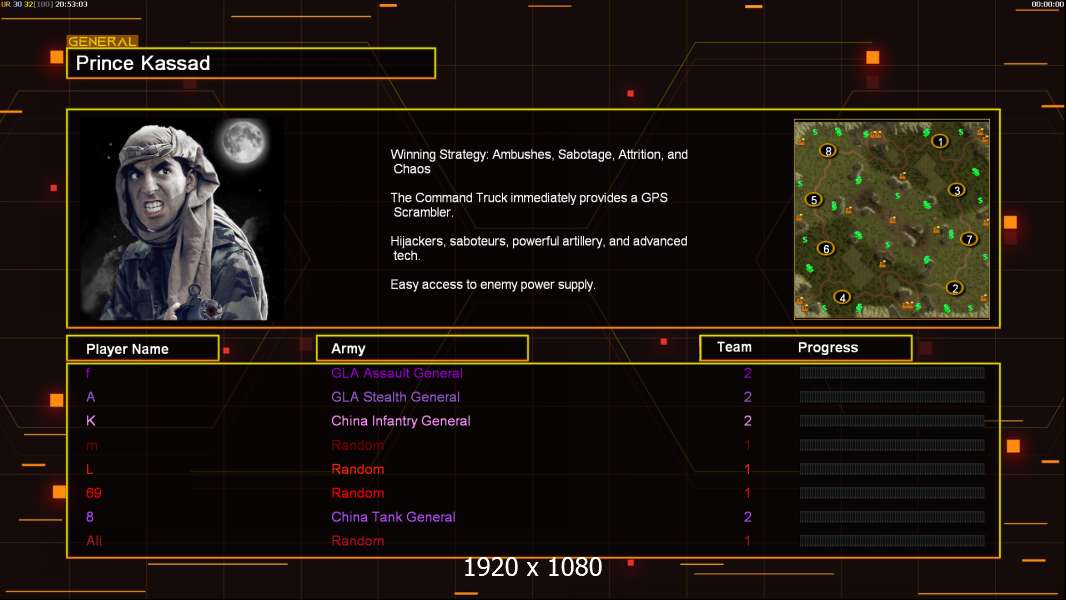
Task: Click team number 2 for player A
Action: [x=748, y=397]
